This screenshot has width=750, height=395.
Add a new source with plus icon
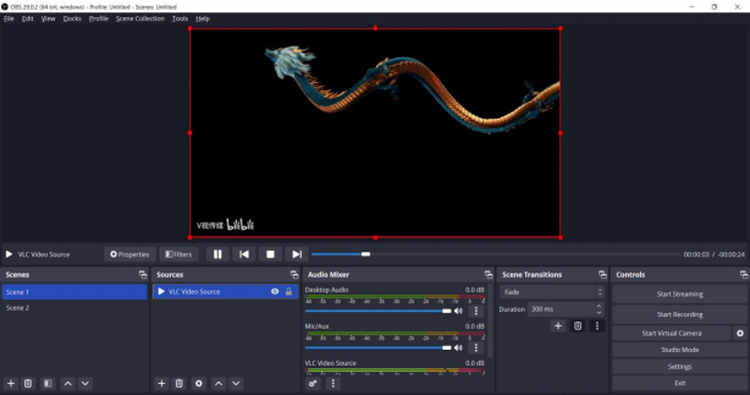(x=162, y=384)
